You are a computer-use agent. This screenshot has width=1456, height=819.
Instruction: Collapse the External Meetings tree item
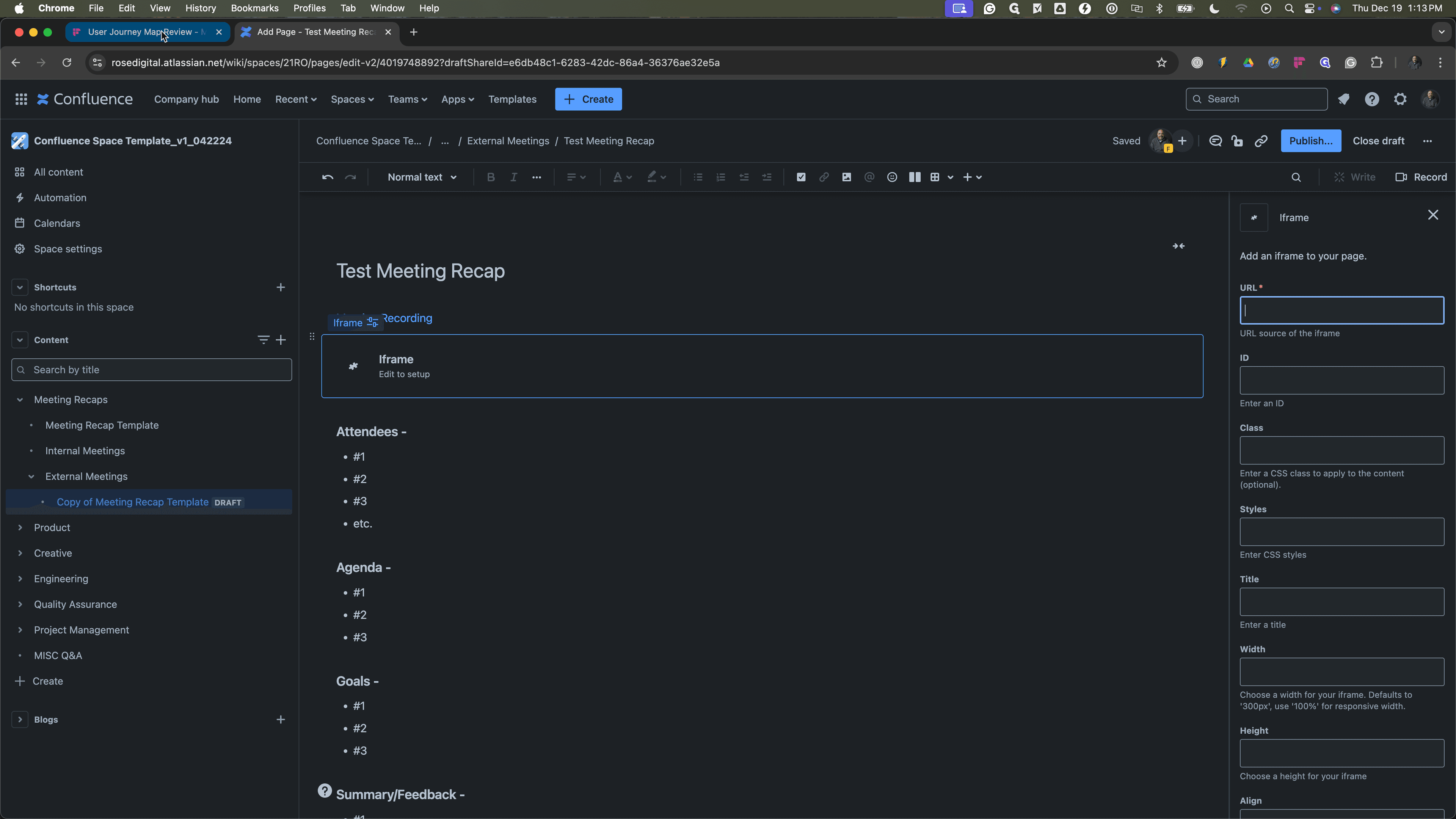[x=31, y=477]
